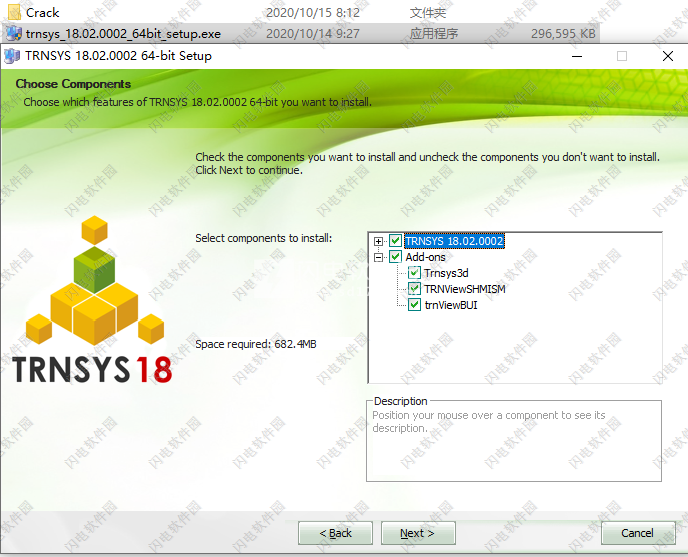Uncheck the Add-ons checkbox
Screen dimensions: 688x557
pyautogui.click(x=395, y=256)
